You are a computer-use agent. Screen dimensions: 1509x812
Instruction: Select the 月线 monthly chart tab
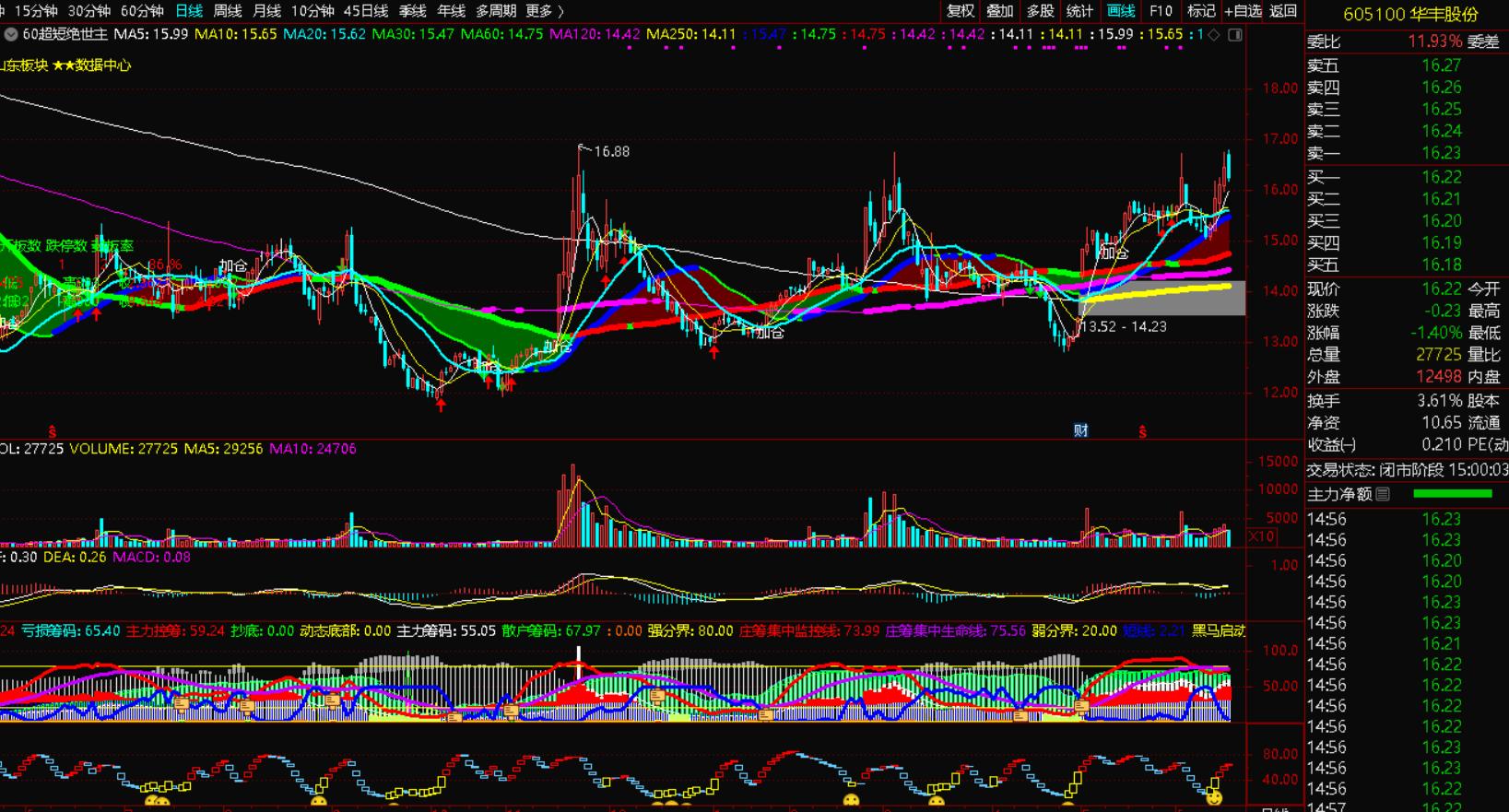pos(266,11)
